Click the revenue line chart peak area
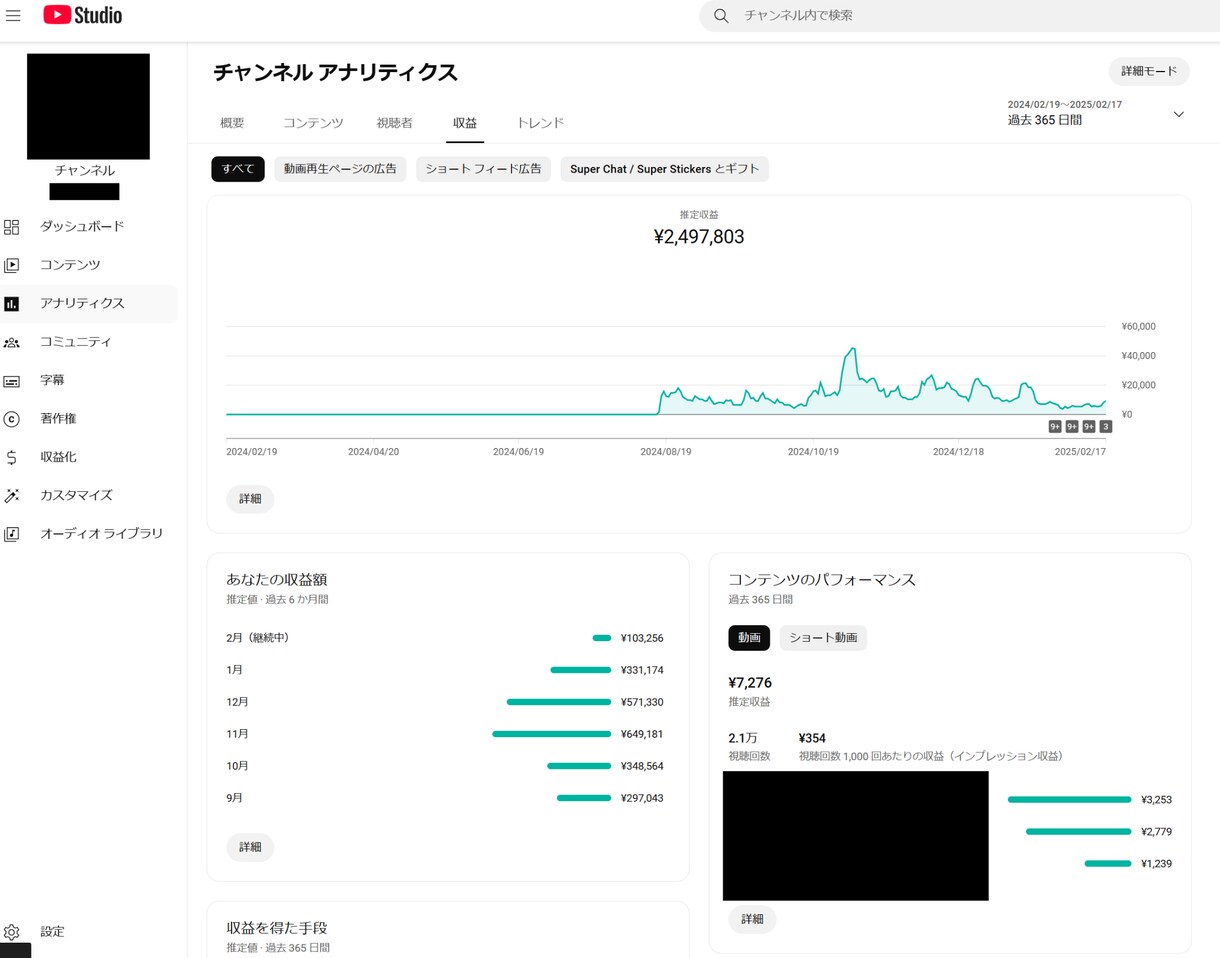 coord(851,350)
